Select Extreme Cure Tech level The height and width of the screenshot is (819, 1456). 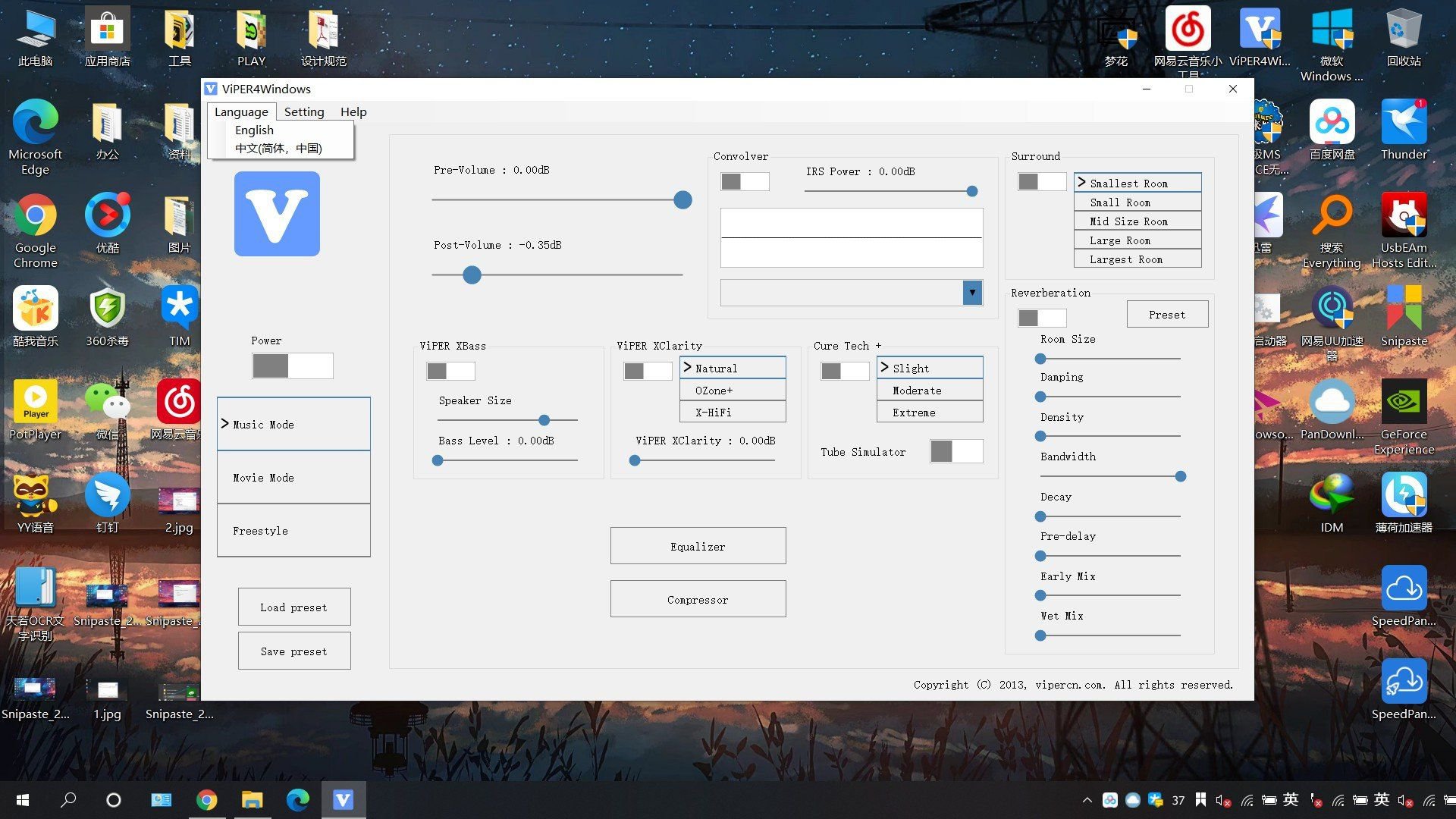click(930, 413)
